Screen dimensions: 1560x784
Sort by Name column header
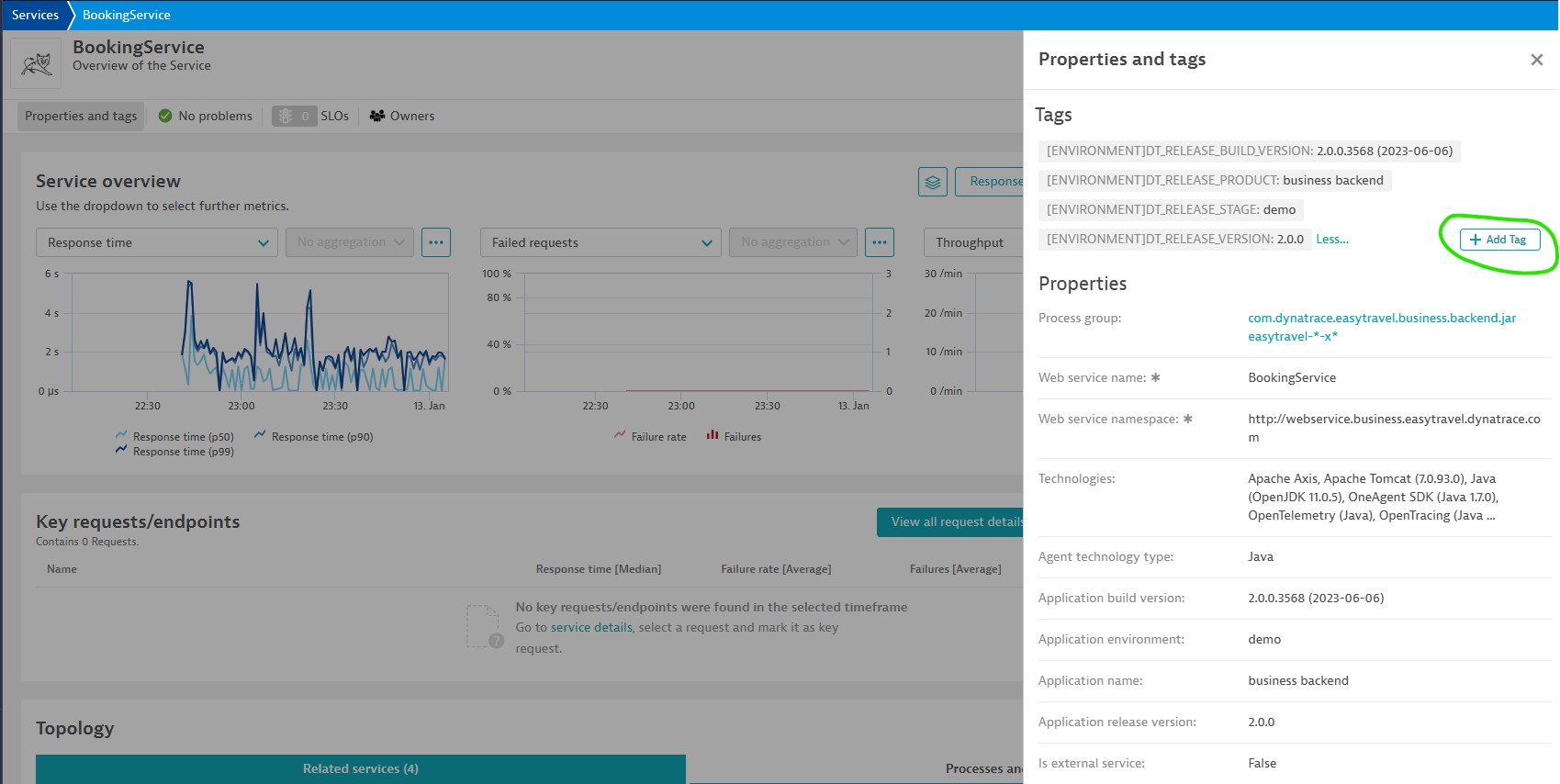[62, 569]
